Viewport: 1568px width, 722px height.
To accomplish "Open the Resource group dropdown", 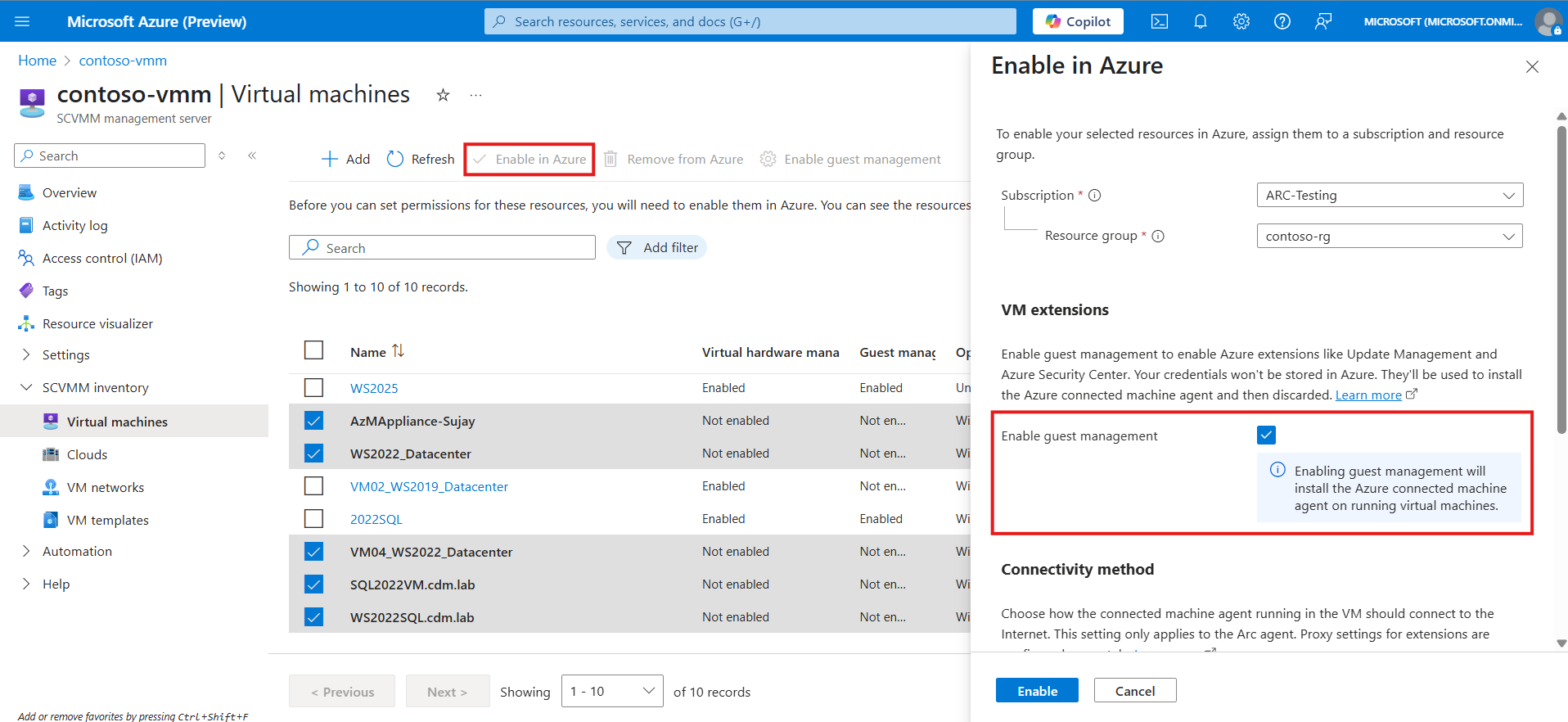I will click(1390, 236).
